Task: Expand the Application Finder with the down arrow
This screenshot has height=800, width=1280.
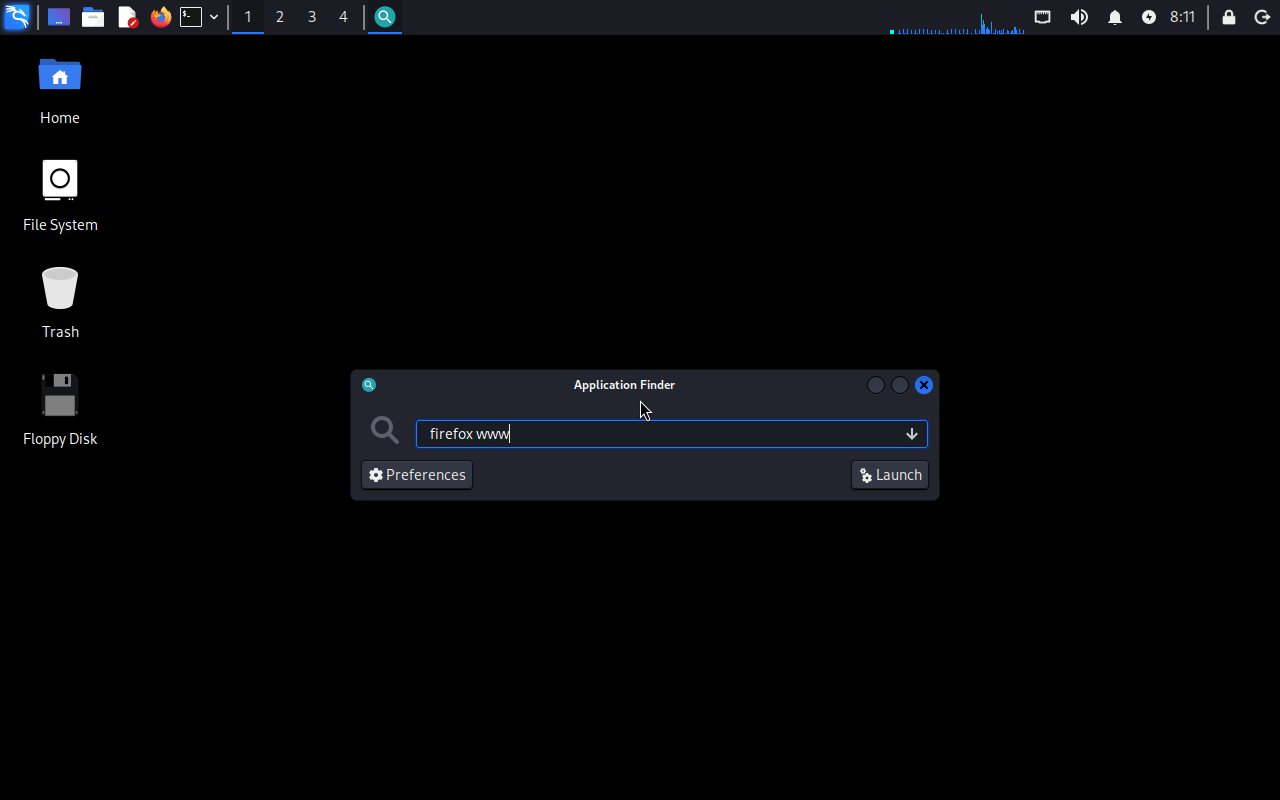Action: (912, 434)
